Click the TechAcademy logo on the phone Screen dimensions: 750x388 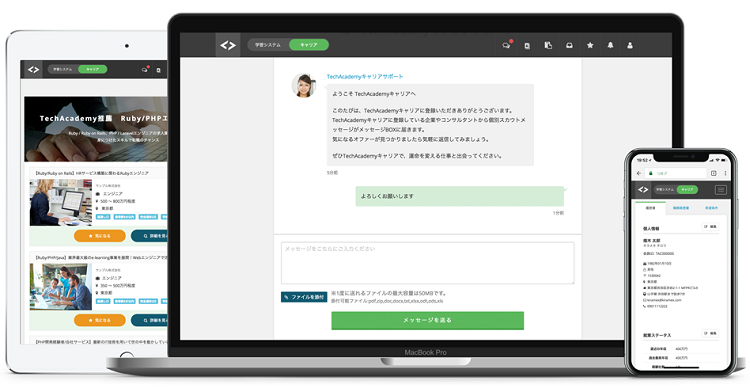643,190
